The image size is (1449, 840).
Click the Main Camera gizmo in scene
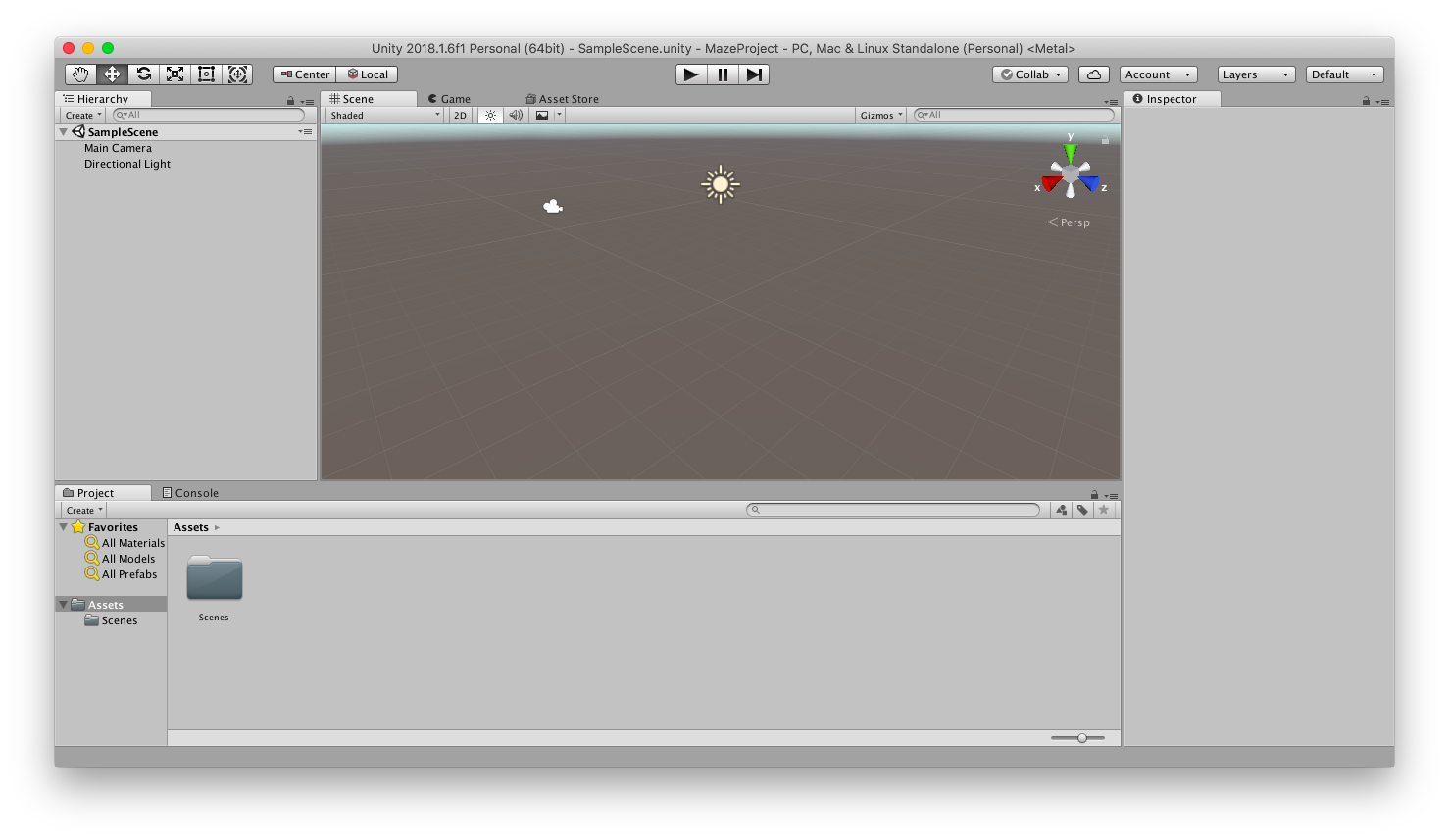(553, 206)
